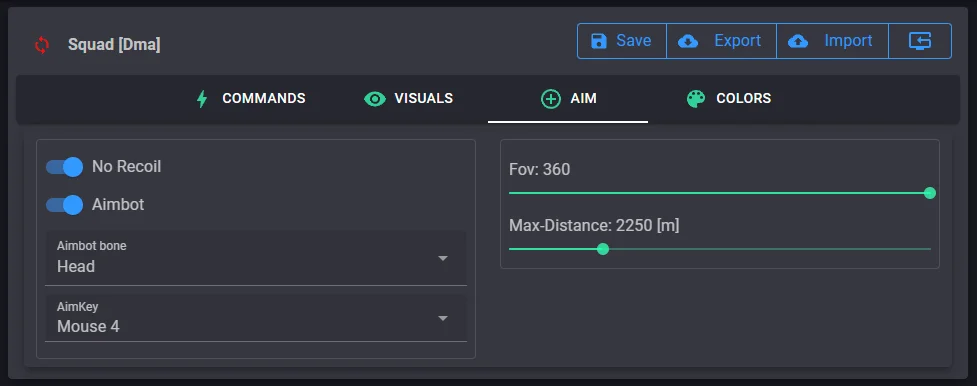Expand the AimKey dropdown arrow
The image size is (977, 386).
443,319
